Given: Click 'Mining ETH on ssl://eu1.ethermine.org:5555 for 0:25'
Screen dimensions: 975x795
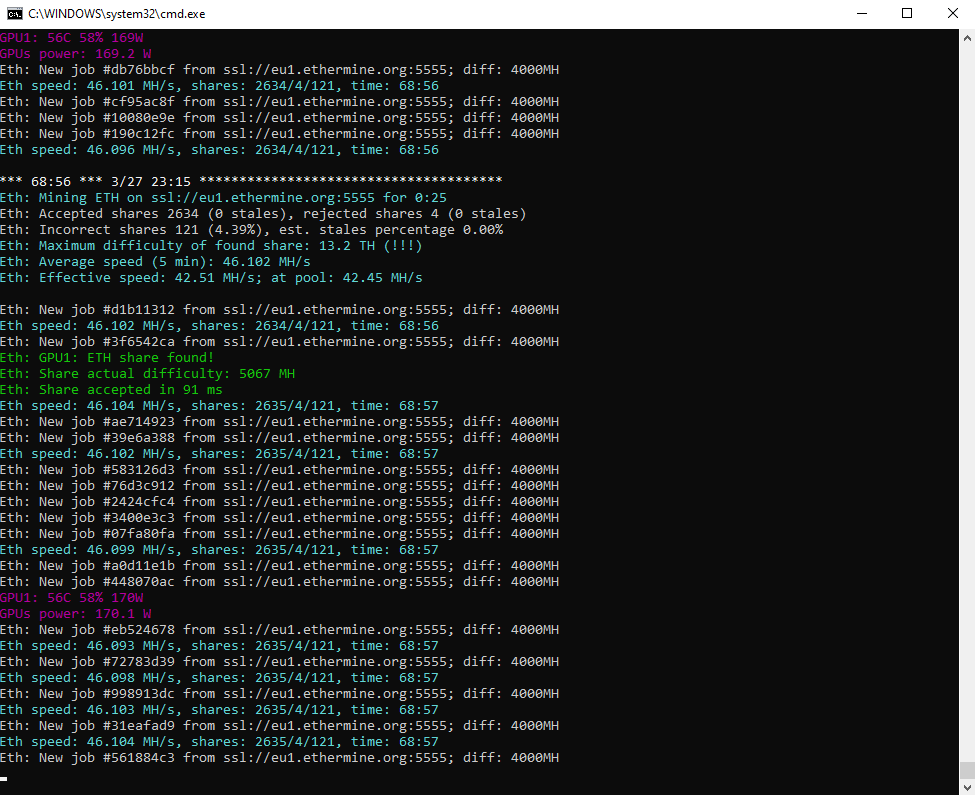Looking at the screenshot, I should click(x=223, y=198).
